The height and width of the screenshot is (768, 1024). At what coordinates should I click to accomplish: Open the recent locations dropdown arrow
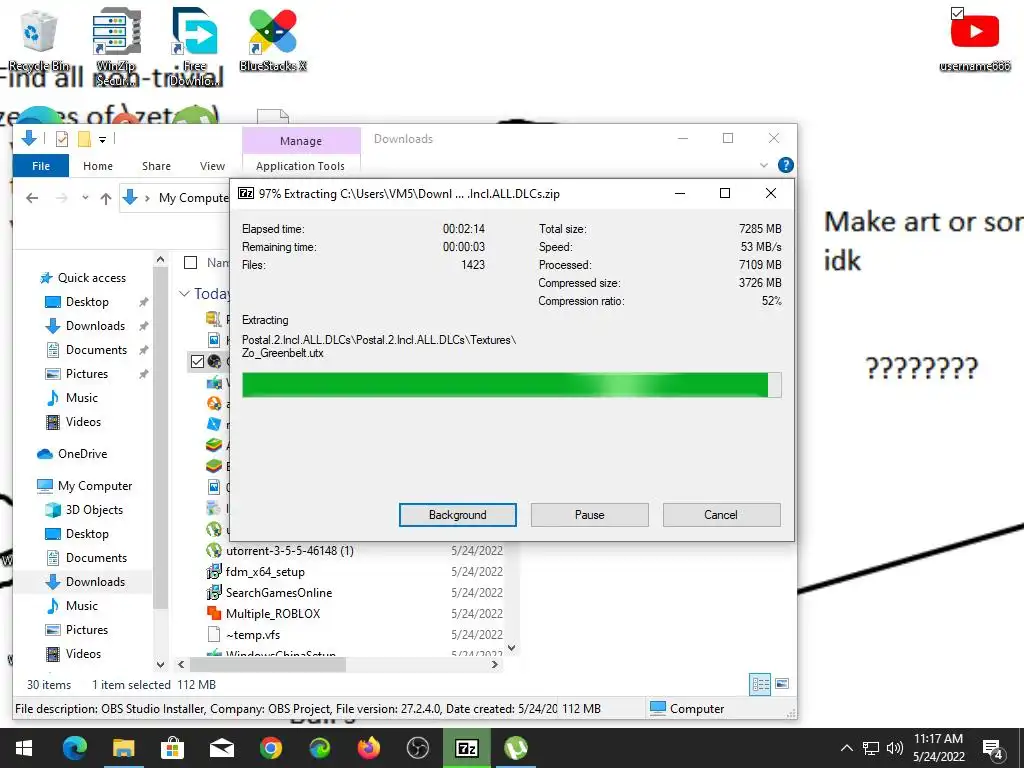pos(85,198)
